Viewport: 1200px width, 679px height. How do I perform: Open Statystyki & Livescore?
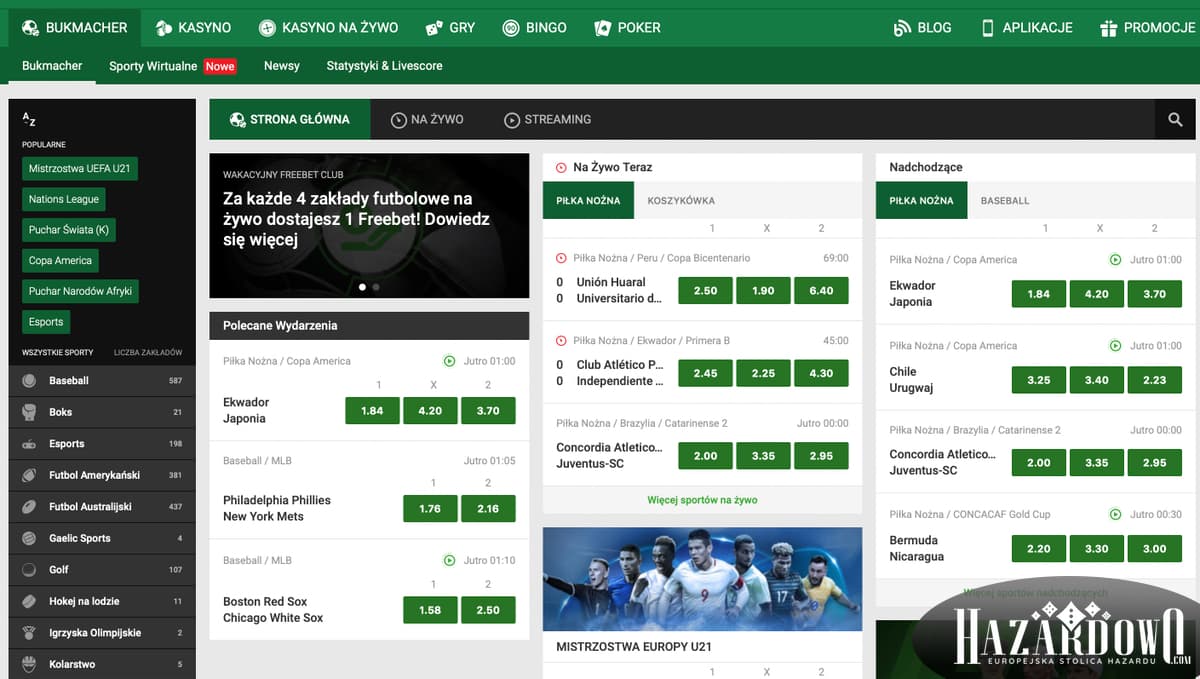tap(384, 66)
